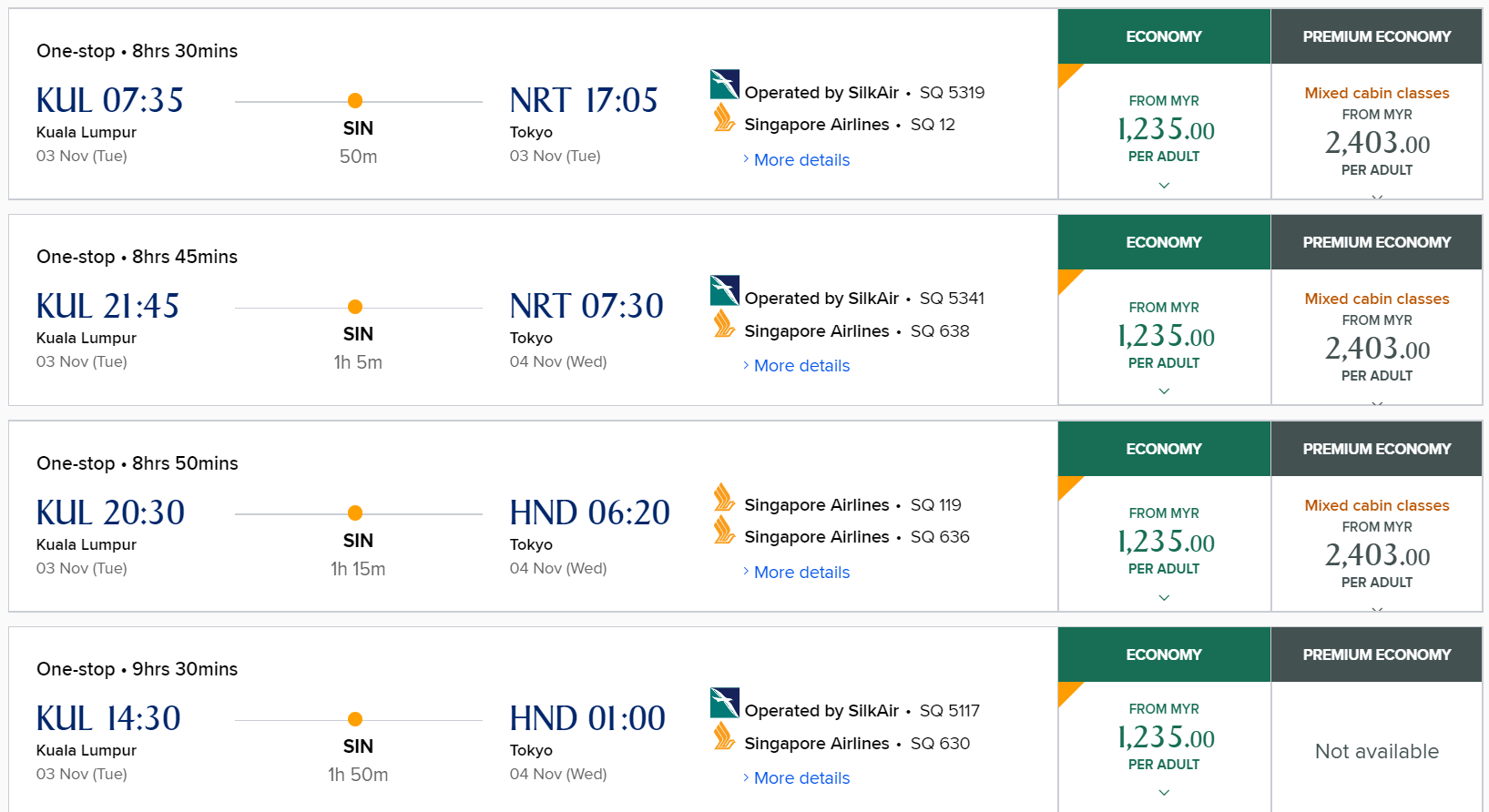1489x812 pixels.
Task: Click the Singapore Airlines logo beside SQ 630
Action: click(723, 737)
